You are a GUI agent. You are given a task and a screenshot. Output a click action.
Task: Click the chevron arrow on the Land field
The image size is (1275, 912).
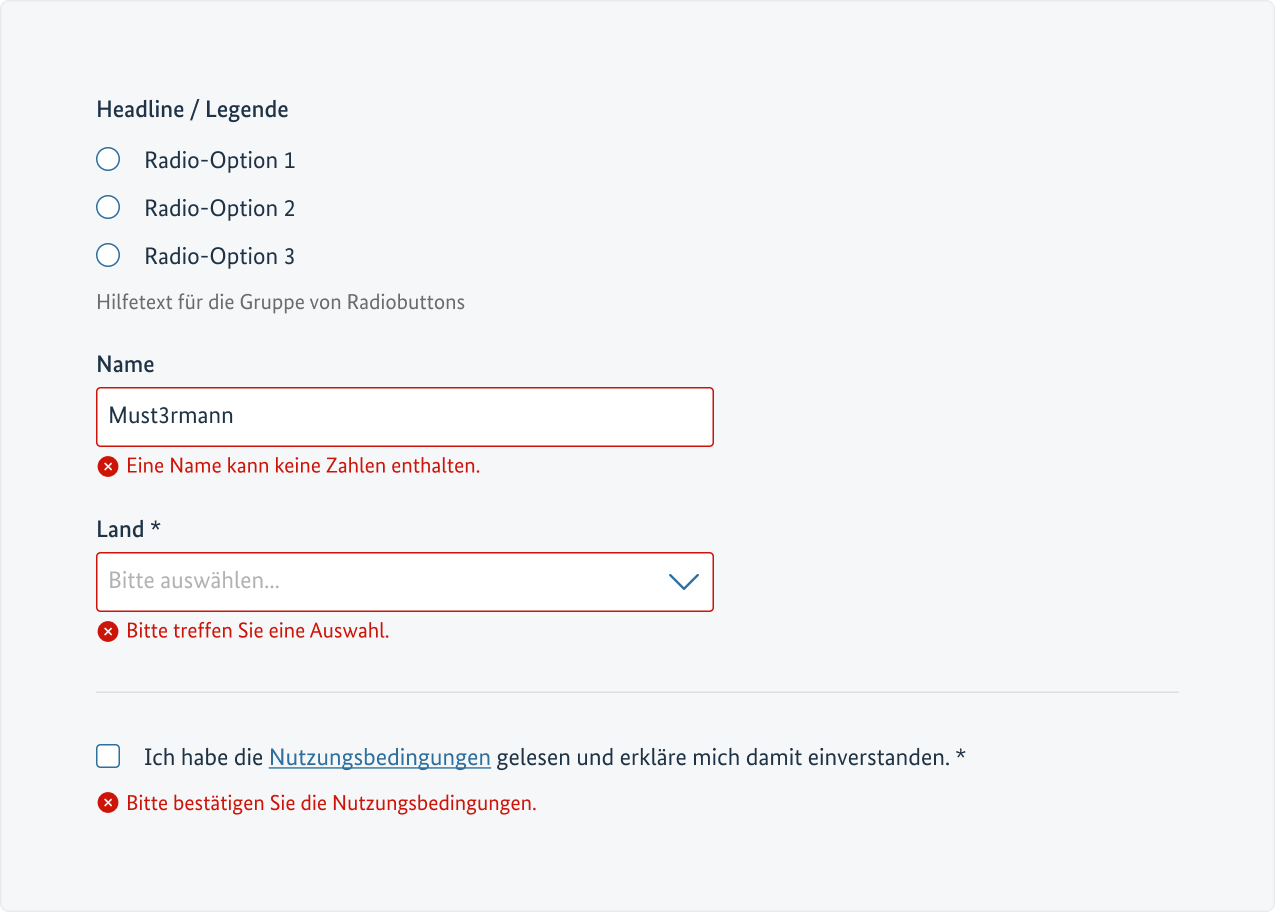683,581
